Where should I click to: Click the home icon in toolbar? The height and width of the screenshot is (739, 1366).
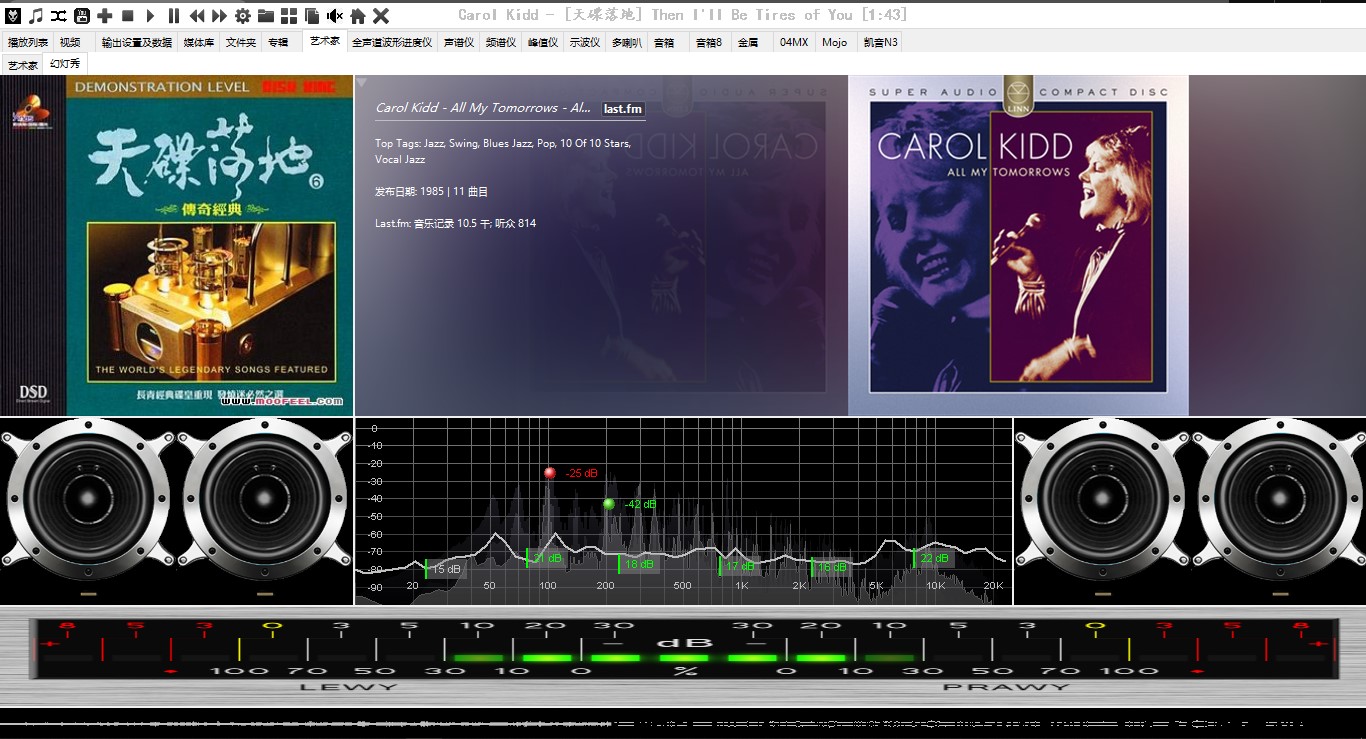pos(358,15)
